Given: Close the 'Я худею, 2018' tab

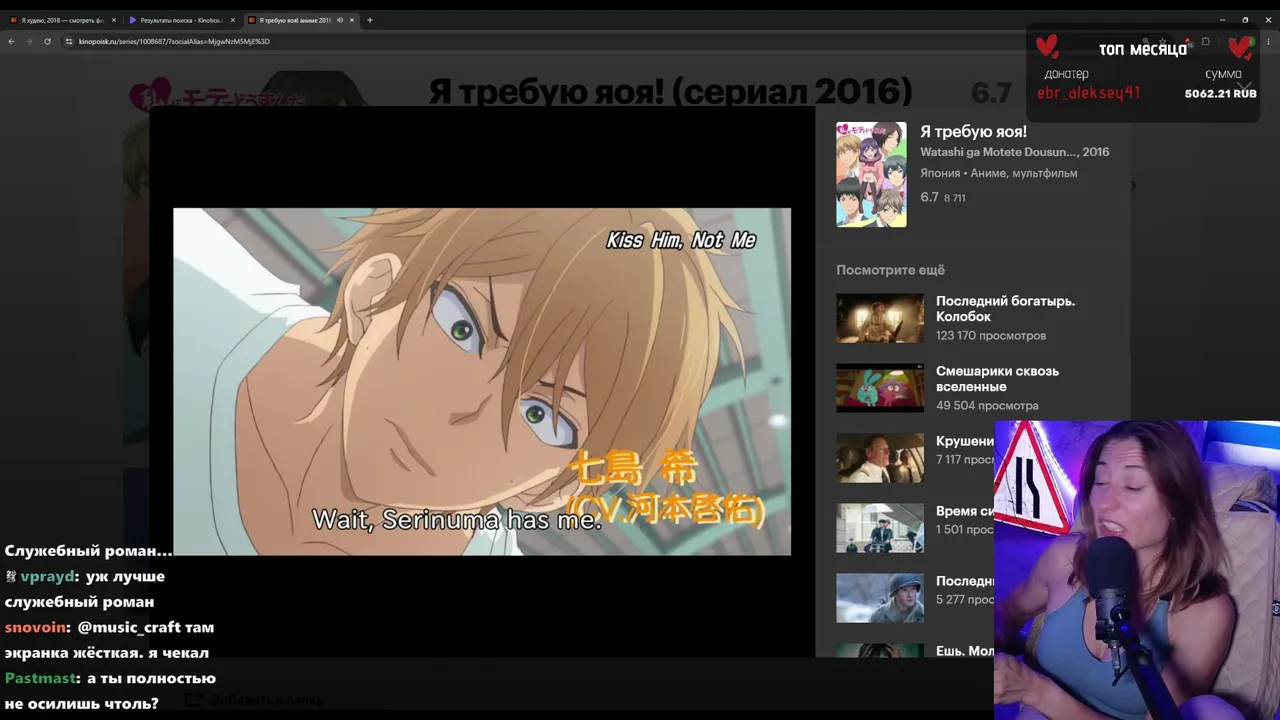Looking at the screenshot, I should 114,20.
